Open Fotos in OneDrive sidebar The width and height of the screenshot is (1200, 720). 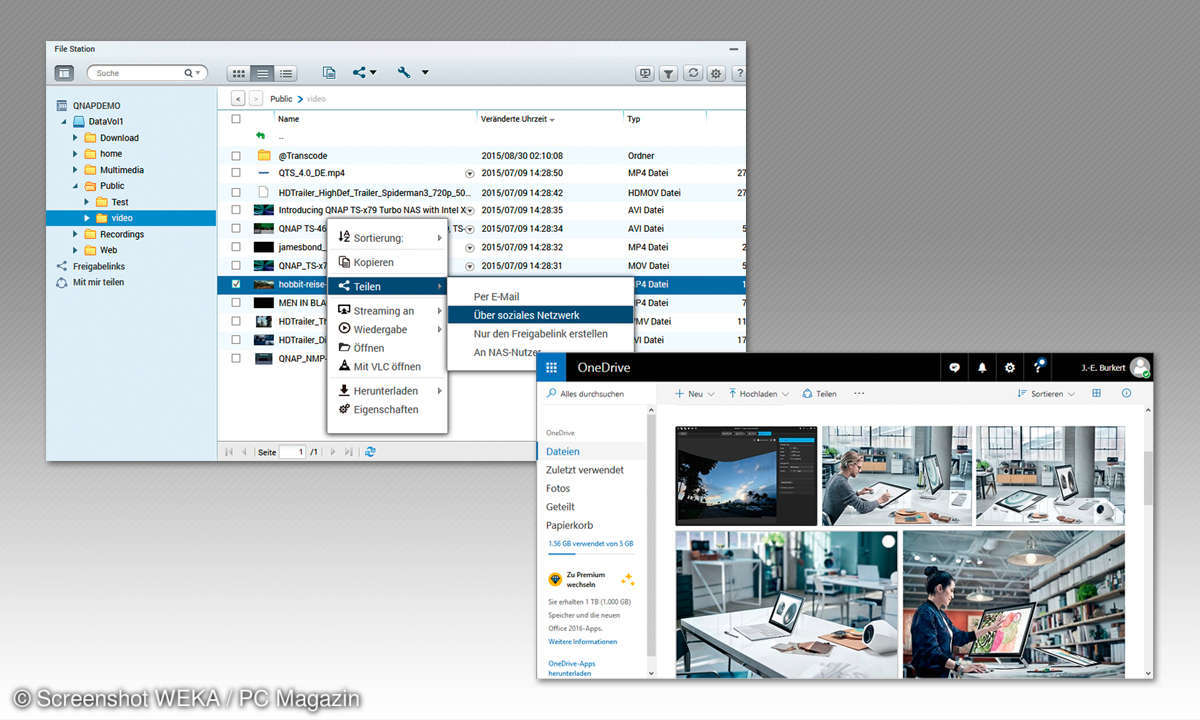click(x=558, y=488)
